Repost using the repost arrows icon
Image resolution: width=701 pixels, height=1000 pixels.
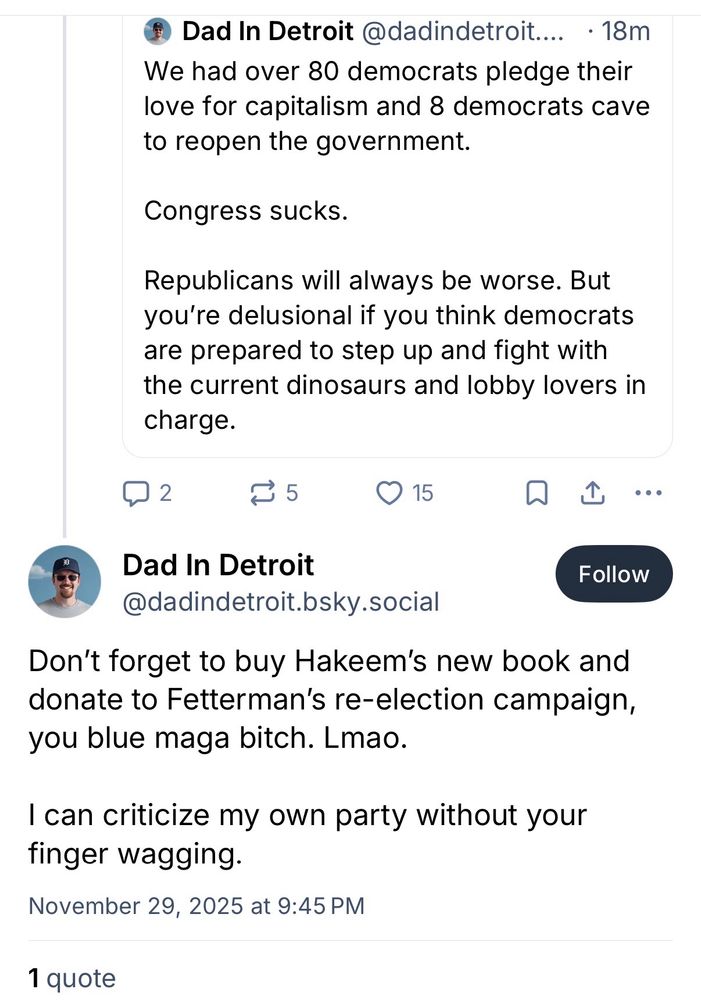coord(262,492)
